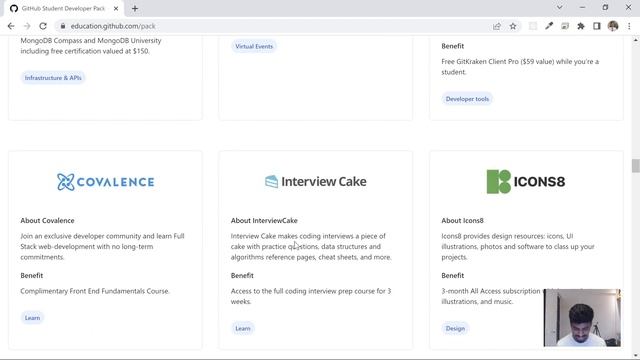Viewport: 640px width, 360px height.
Task: Open a new browser tab
Action: [135, 8]
